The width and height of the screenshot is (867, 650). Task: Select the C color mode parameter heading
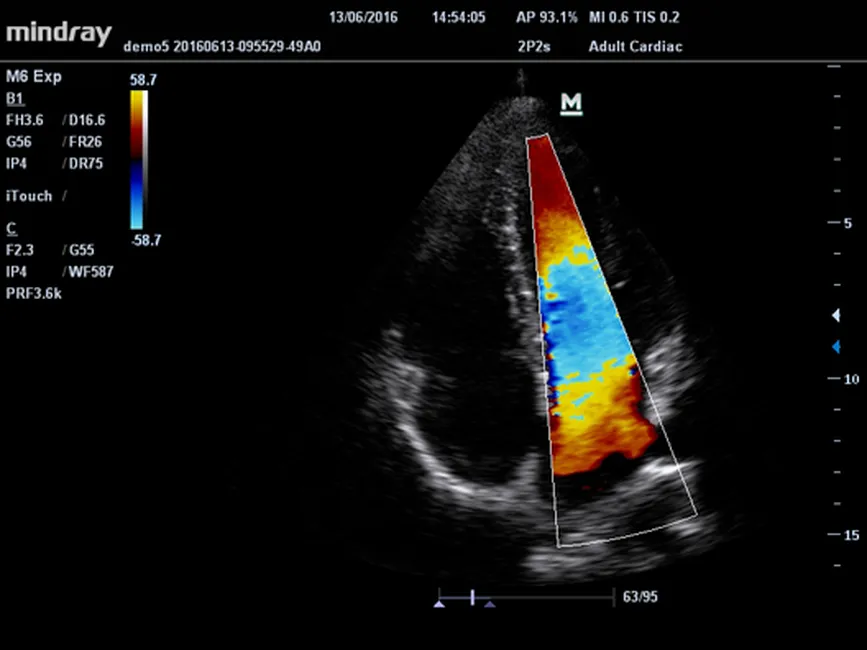[11, 229]
